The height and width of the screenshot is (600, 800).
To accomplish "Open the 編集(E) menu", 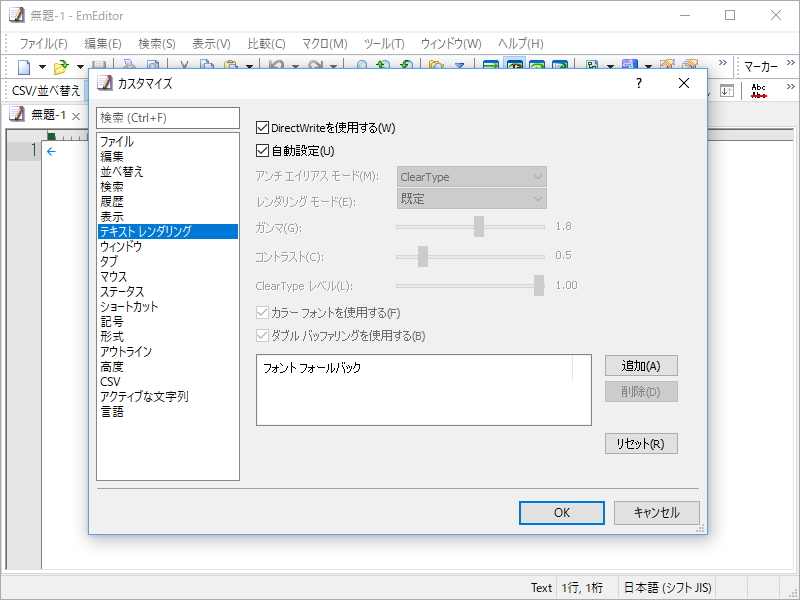I will [x=103, y=44].
